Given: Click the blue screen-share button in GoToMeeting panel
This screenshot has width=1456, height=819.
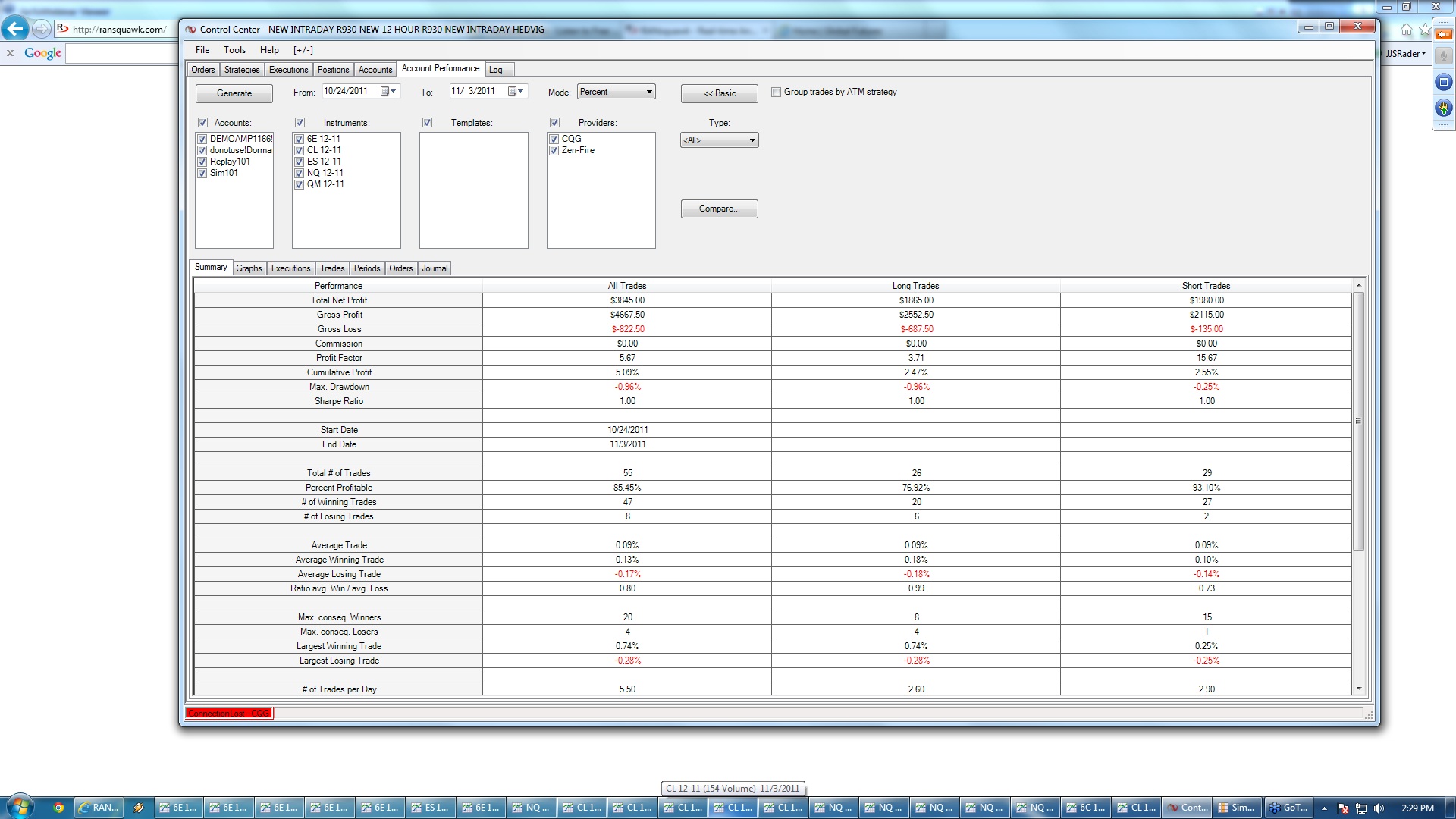Looking at the screenshot, I should click(x=1444, y=82).
